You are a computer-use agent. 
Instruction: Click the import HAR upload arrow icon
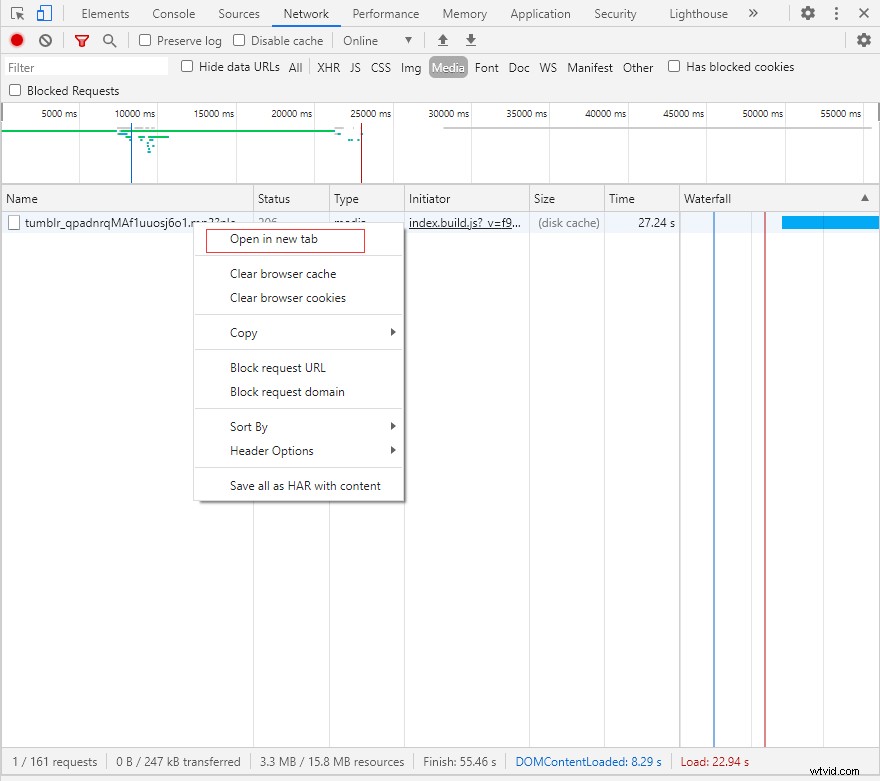443,40
